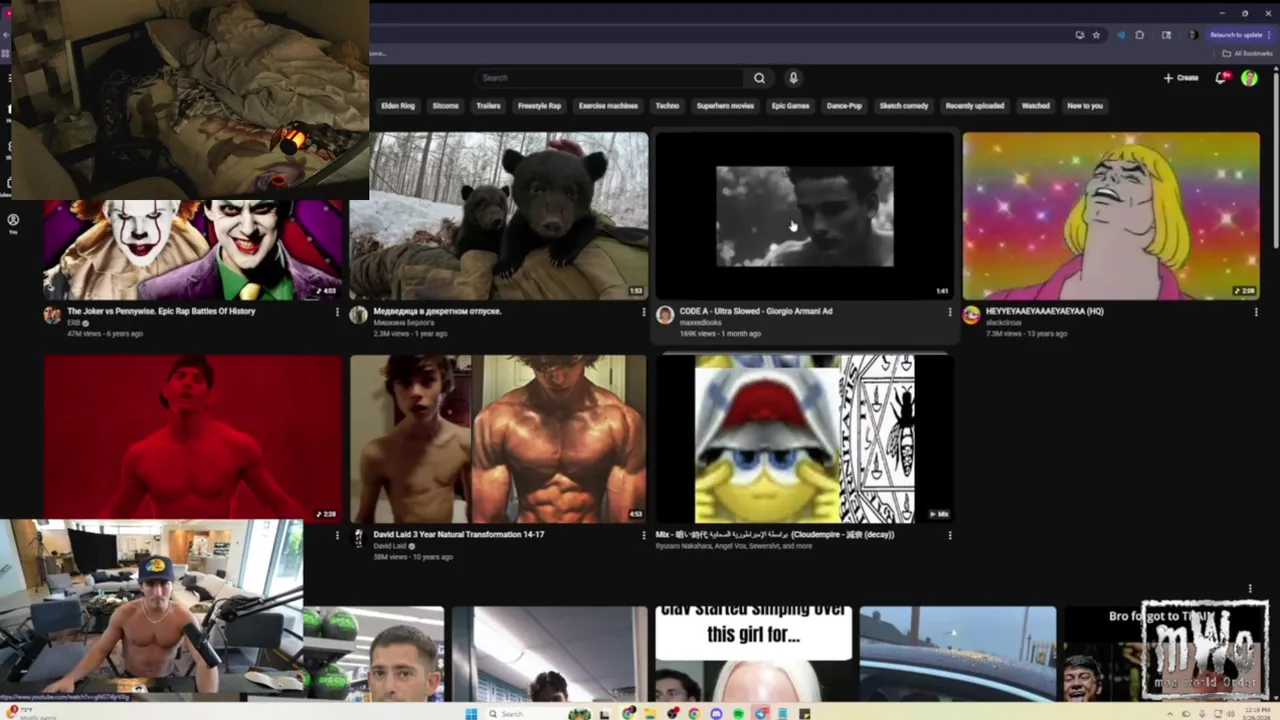Select the Trailers filter chip
1280x720 pixels.
click(489, 106)
